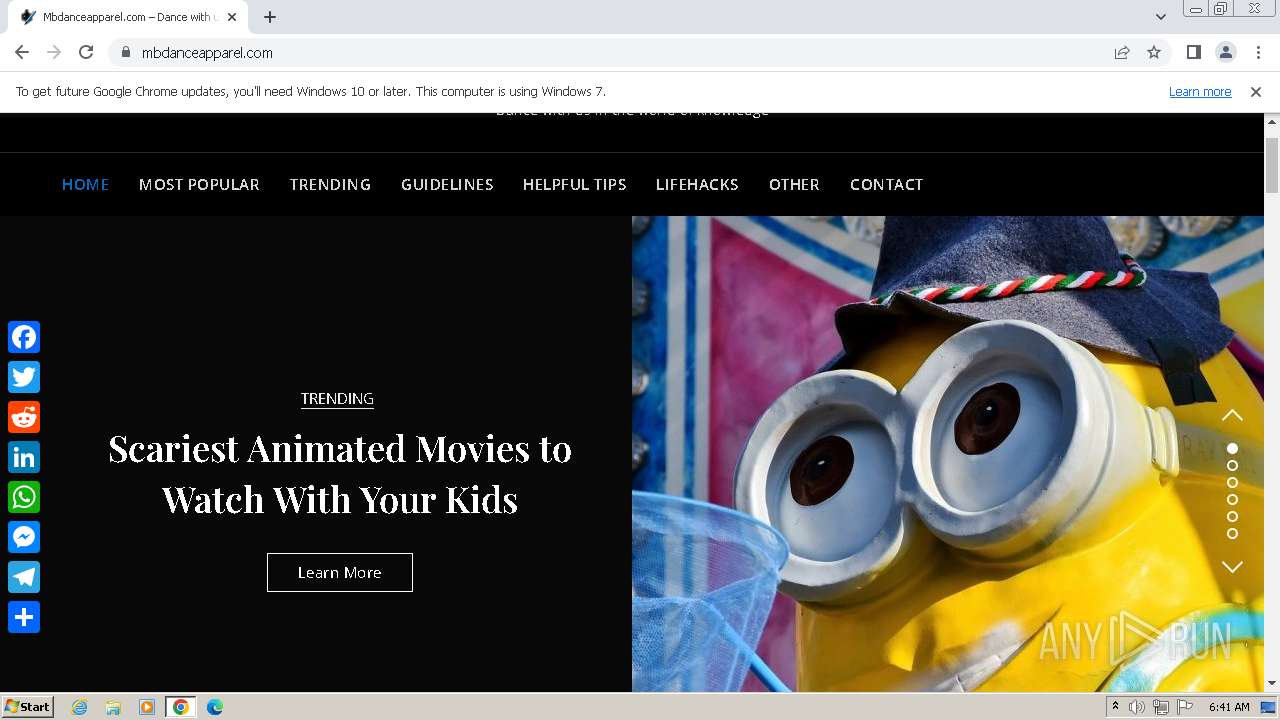Viewport: 1280px width, 720px height.
Task: Open network status tray icon
Action: (x=1161, y=707)
